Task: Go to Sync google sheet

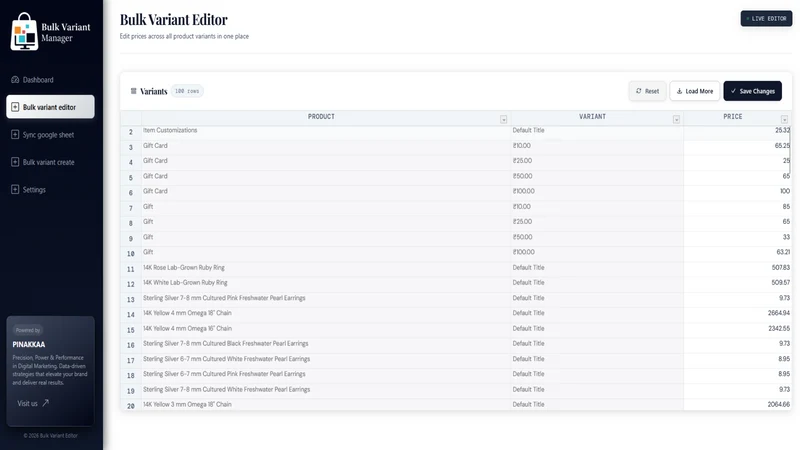Action: [50, 135]
